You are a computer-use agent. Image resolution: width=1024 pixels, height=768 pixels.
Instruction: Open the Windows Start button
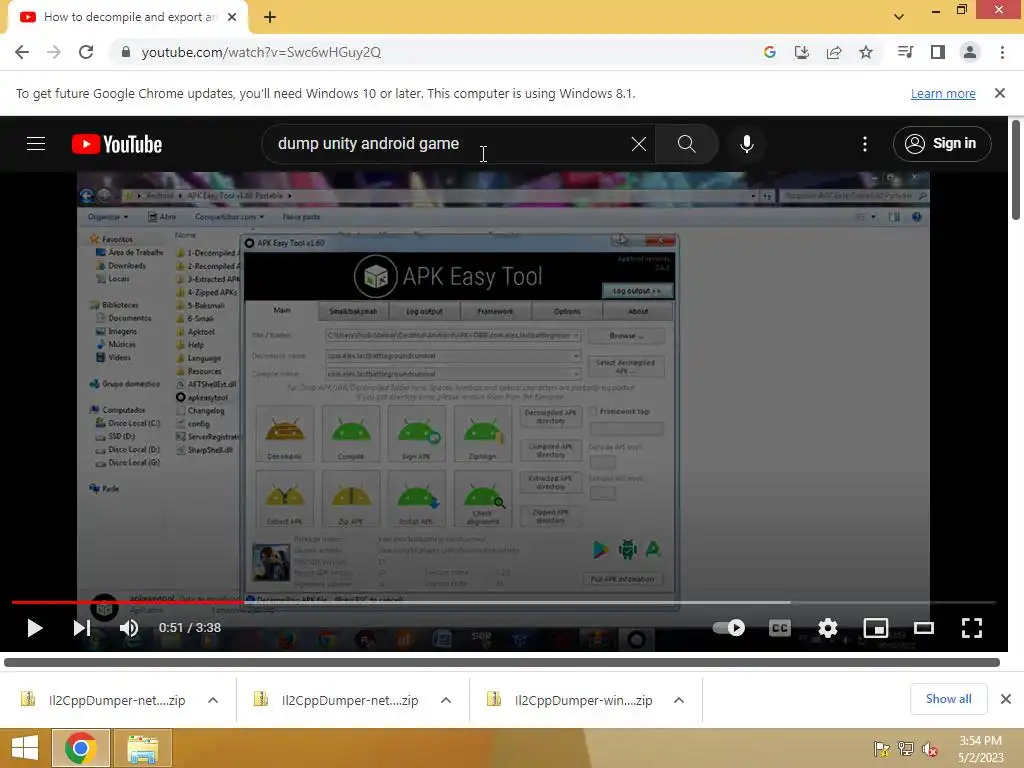25,748
